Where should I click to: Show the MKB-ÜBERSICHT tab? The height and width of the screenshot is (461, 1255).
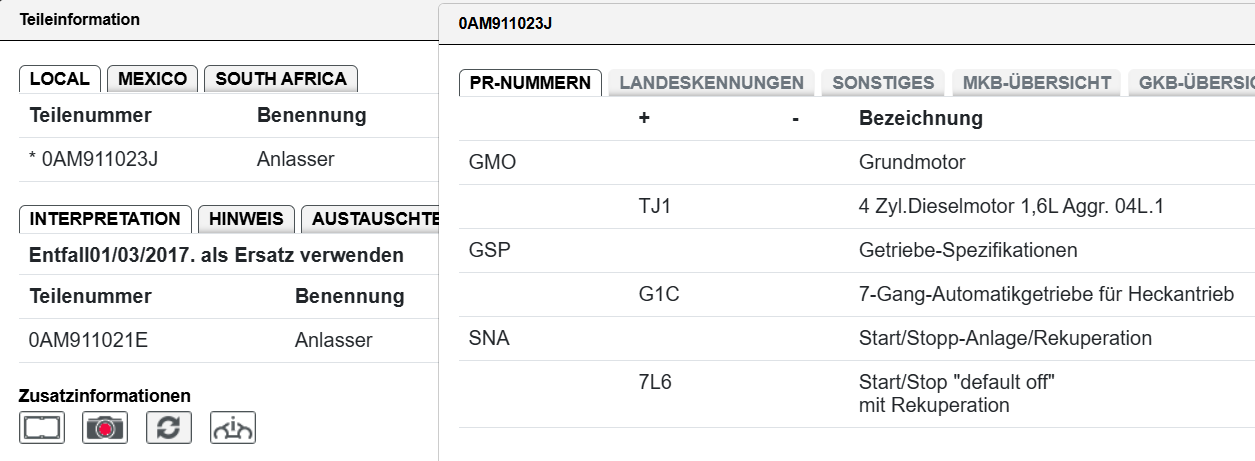pos(1037,83)
